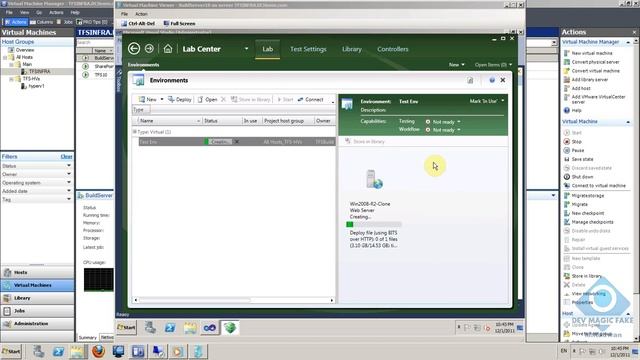Sort by the Status column header

point(222,121)
